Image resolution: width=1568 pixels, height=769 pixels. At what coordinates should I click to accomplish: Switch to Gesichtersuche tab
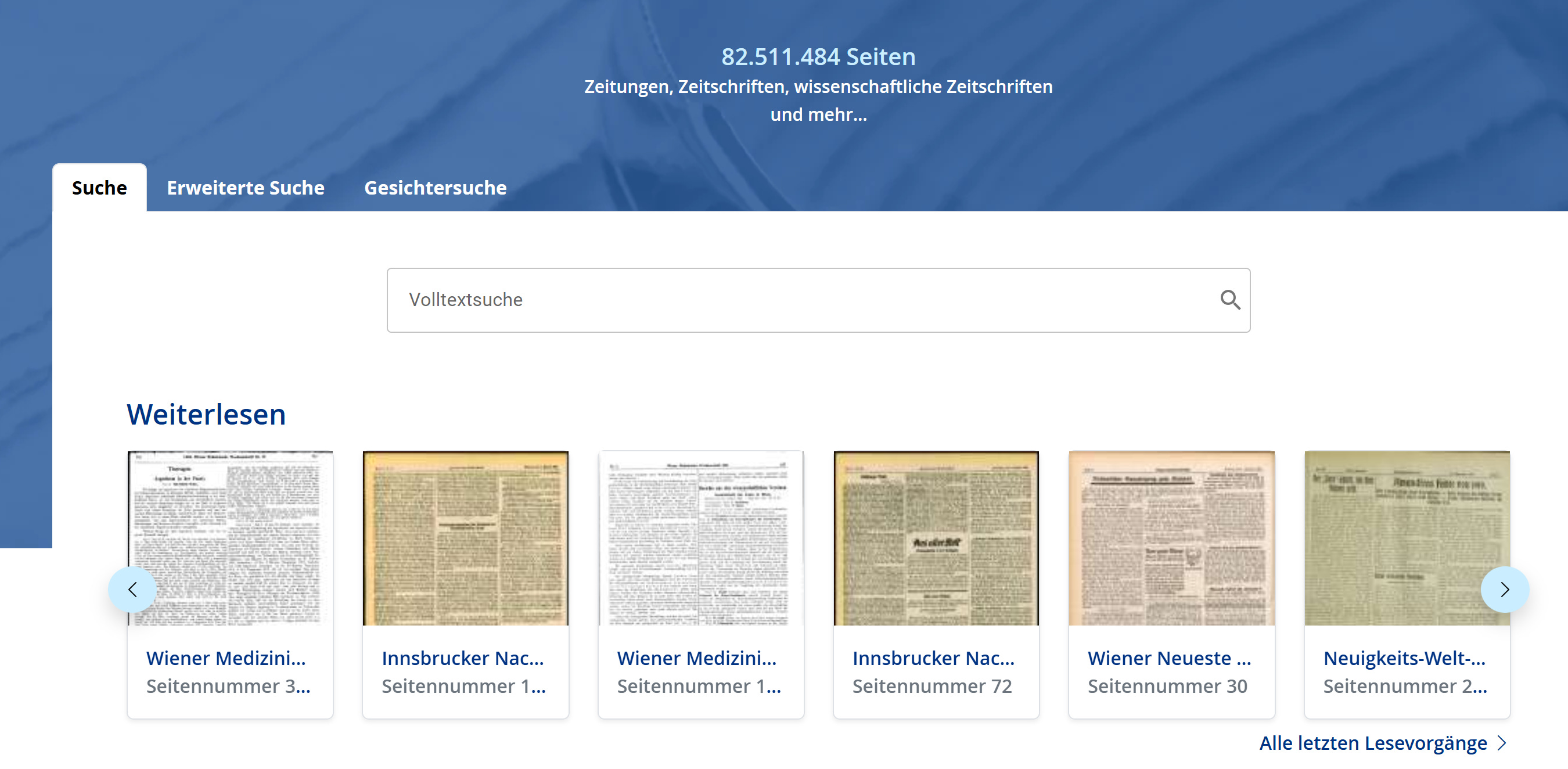click(x=434, y=188)
